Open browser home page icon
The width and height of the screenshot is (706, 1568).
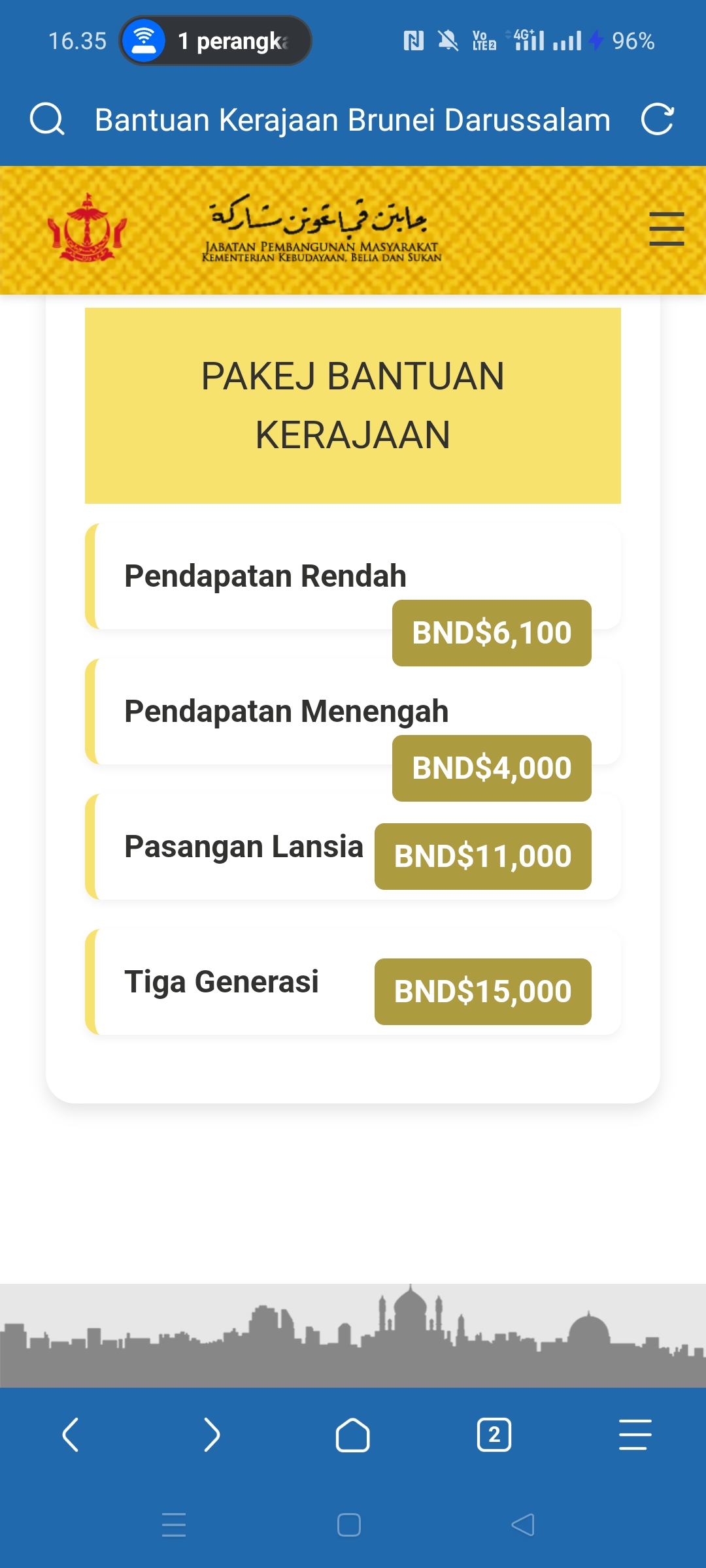point(352,1435)
